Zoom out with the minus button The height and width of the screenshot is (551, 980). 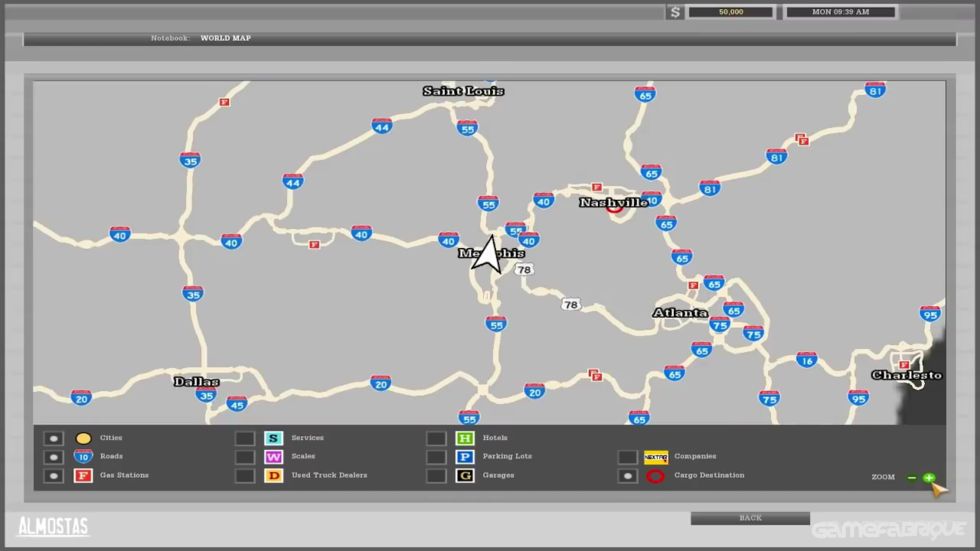[x=912, y=478]
